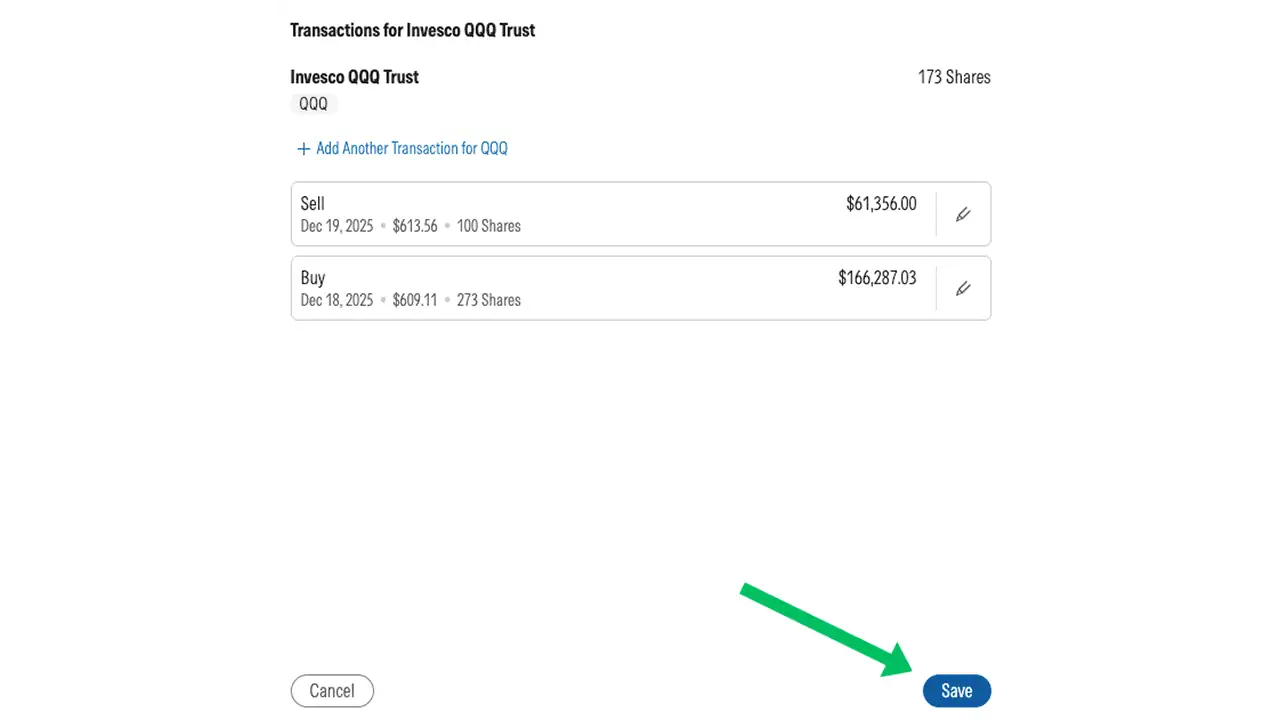Image resolution: width=1280 pixels, height=720 pixels.
Task: Click the $613.56 price detail on Sell row
Action: [415, 226]
